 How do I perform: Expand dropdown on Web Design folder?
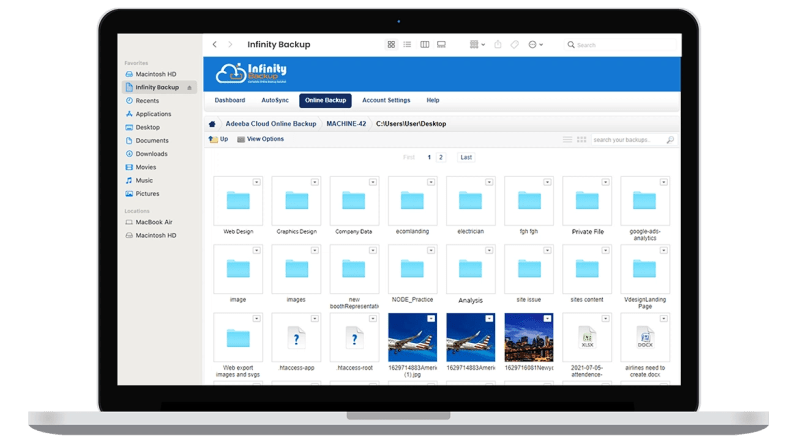[256, 182]
